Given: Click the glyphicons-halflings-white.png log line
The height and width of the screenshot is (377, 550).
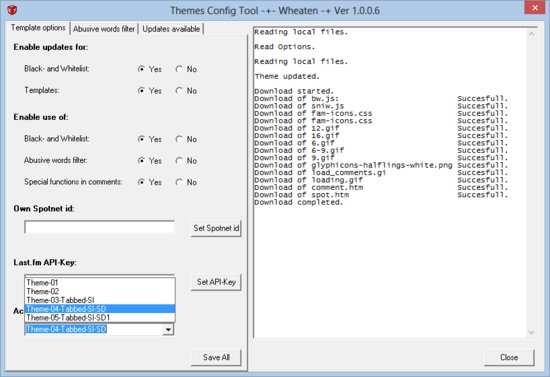Looking at the screenshot, I should (x=381, y=165).
